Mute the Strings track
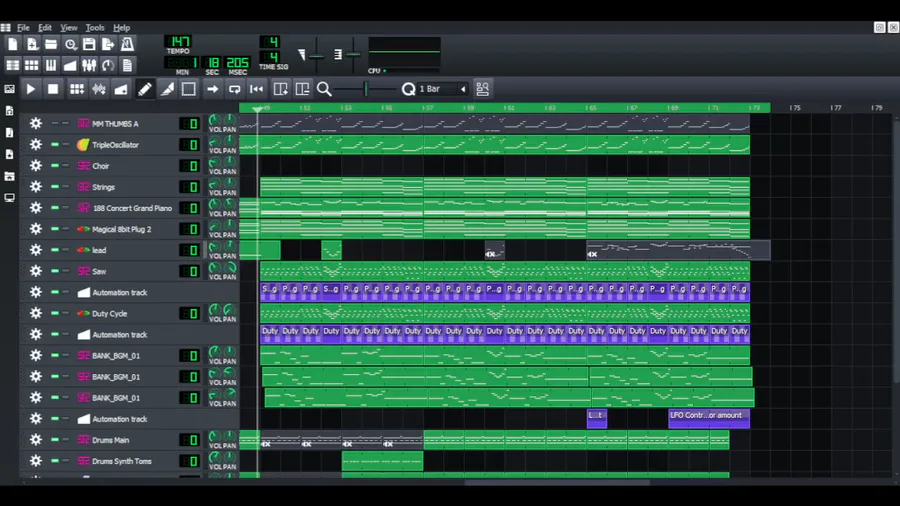900x506 pixels. [55, 186]
